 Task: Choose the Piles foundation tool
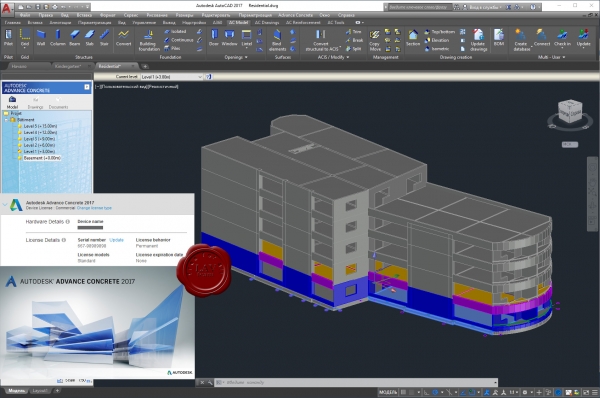click(172, 48)
